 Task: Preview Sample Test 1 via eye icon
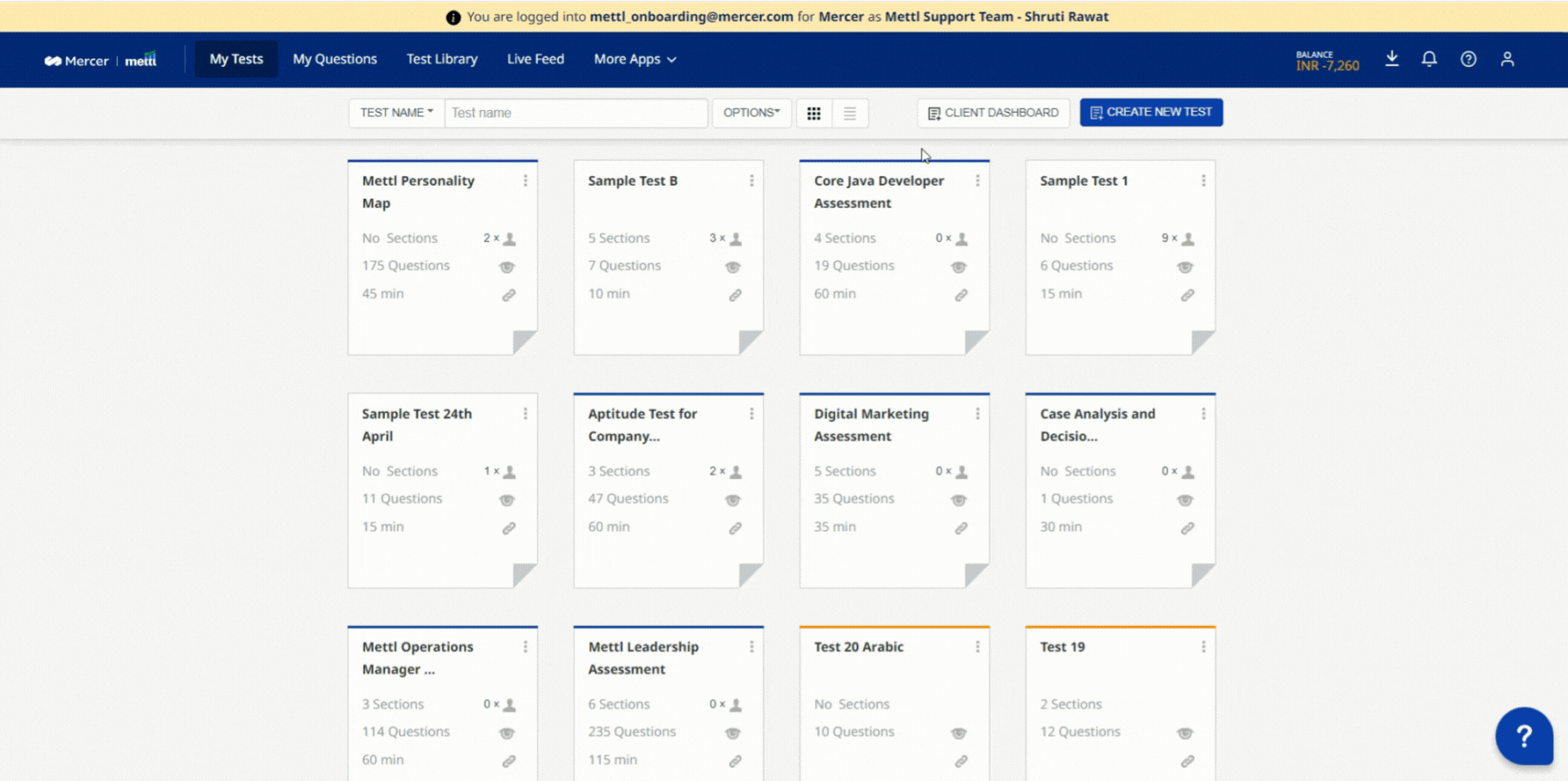click(1185, 267)
